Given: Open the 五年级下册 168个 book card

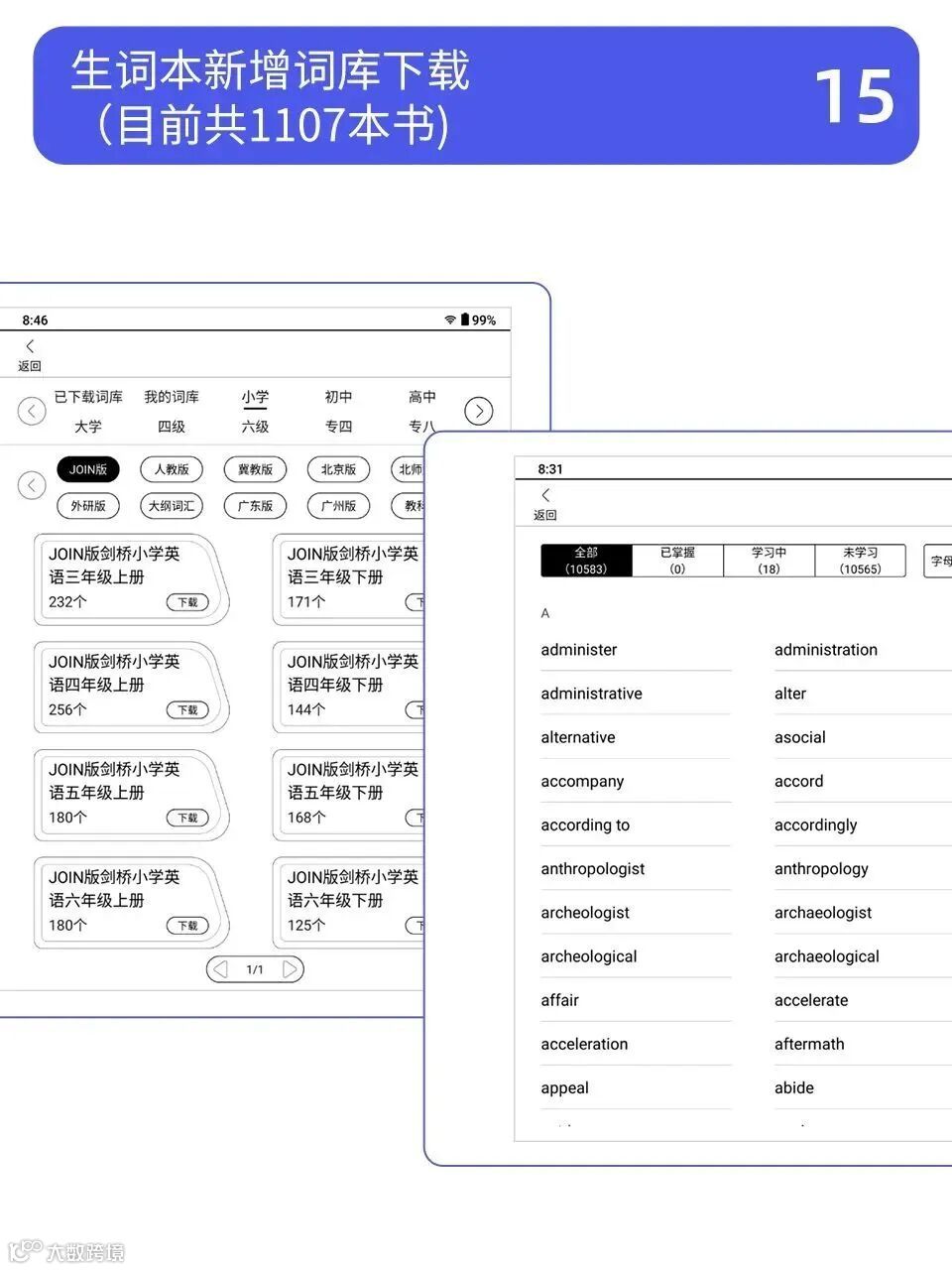Looking at the screenshot, I should [348, 795].
